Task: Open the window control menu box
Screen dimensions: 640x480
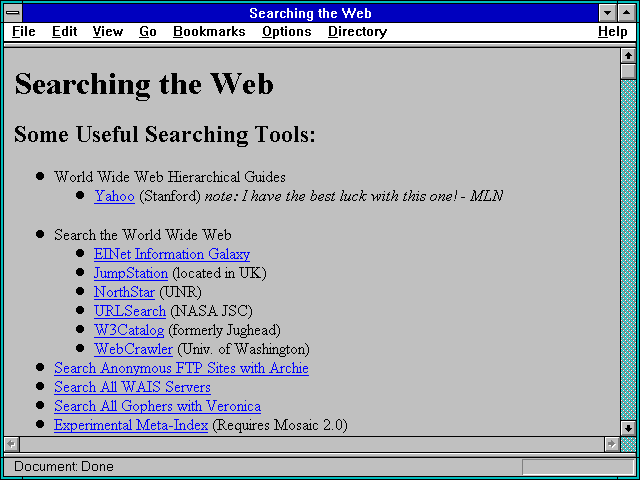Action: (13, 13)
